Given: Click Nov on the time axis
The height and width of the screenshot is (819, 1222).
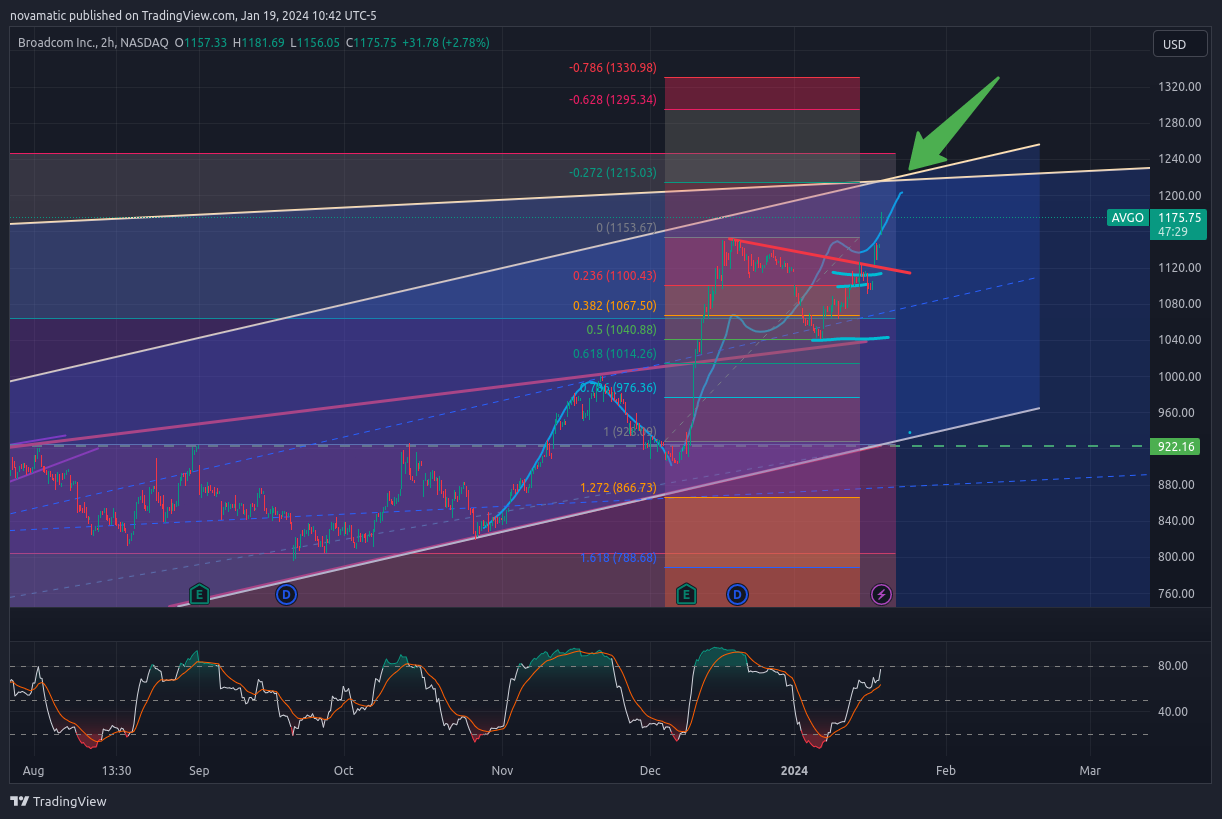Looking at the screenshot, I should 502,771.
